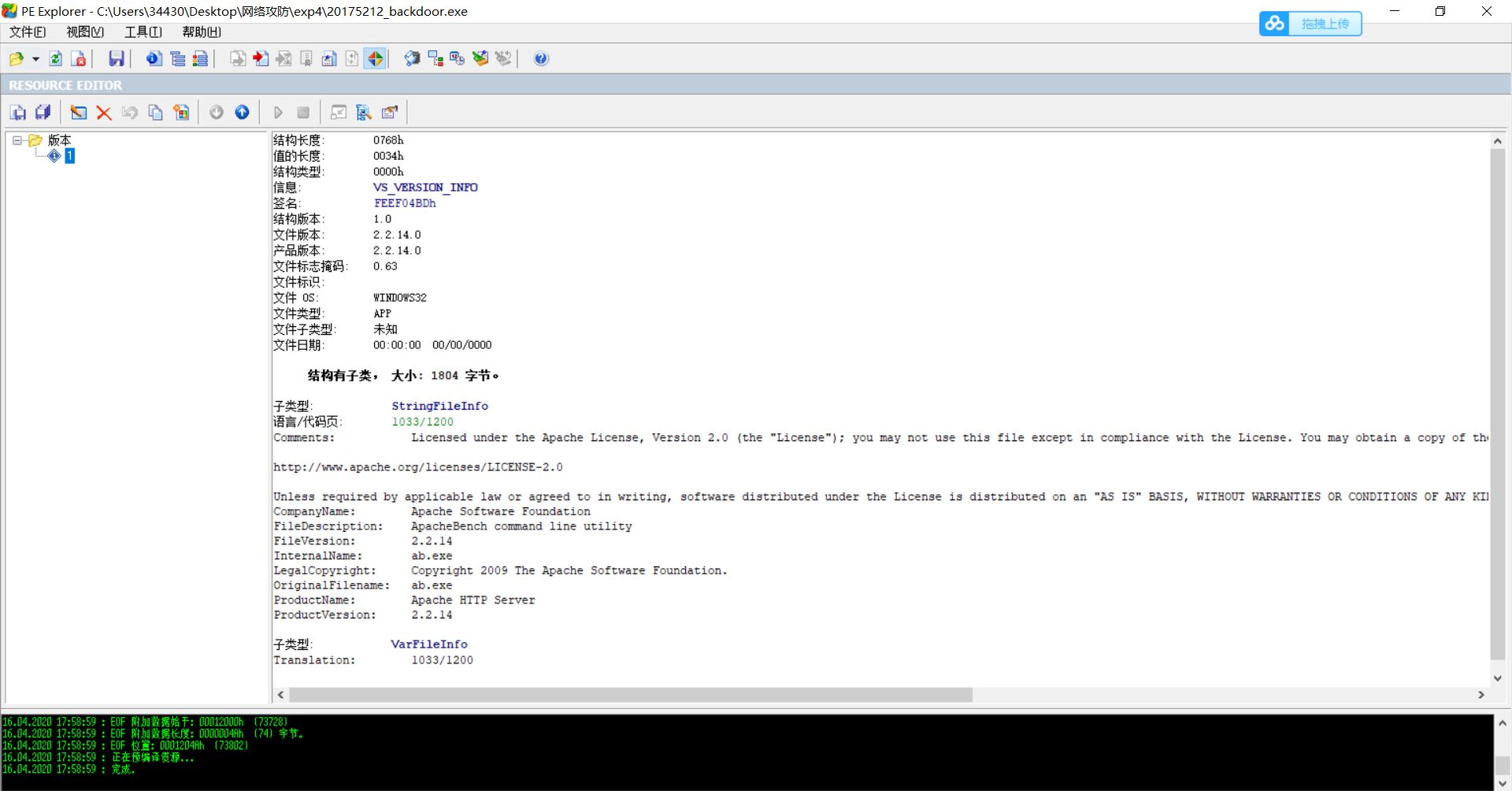Click the play triangle button
Viewport: 1512px width, 791px height.
click(x=278, y=113)
